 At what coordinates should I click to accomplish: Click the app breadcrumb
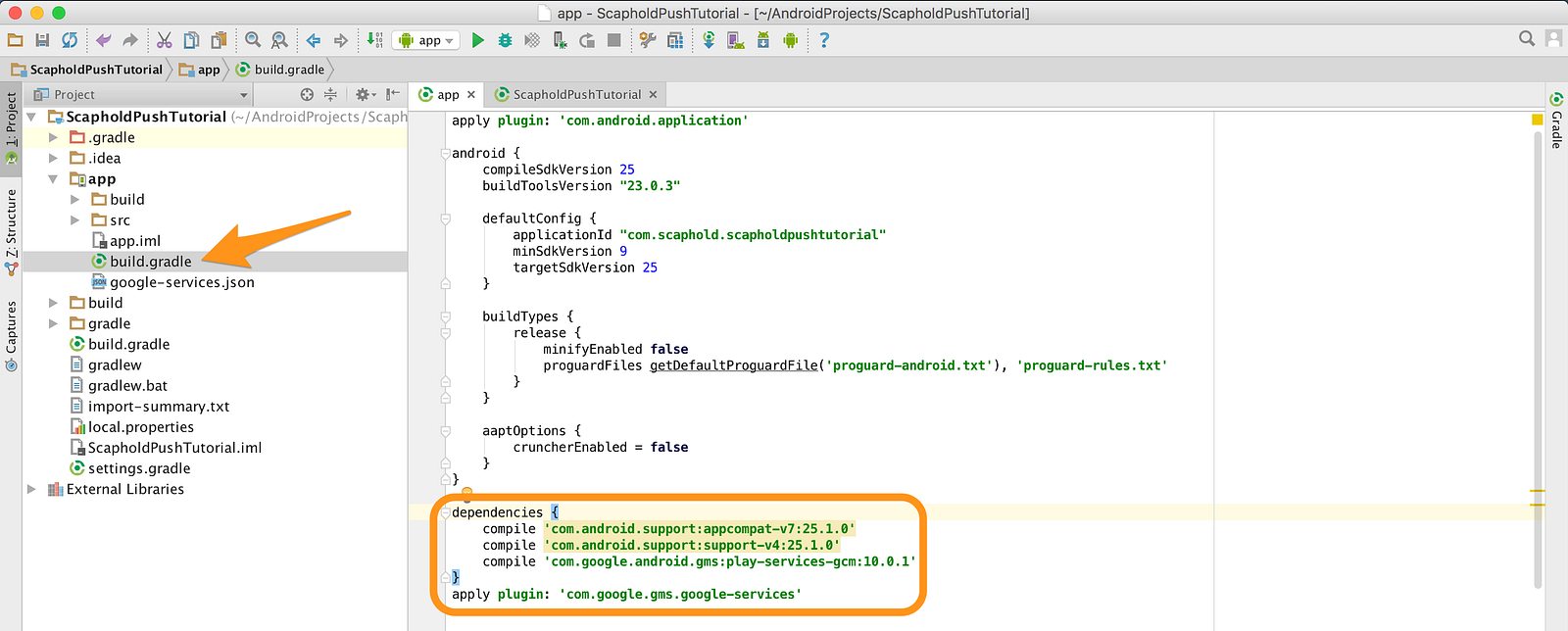tap(200, 70)
